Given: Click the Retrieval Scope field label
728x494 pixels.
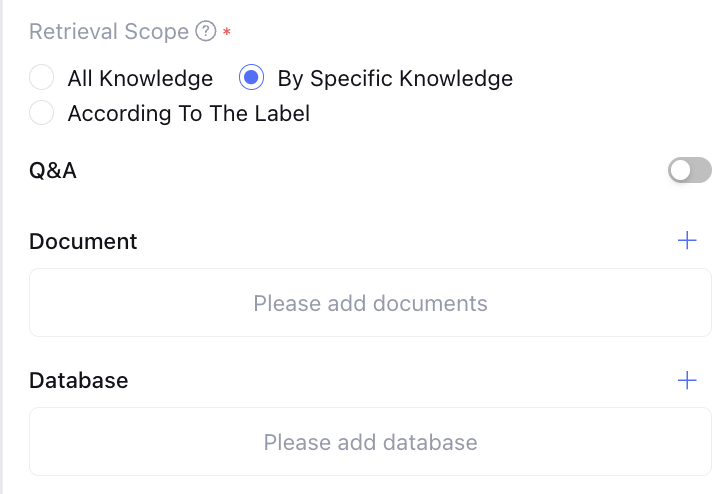Looking at the screenshot, I should [x=109, y=32].
